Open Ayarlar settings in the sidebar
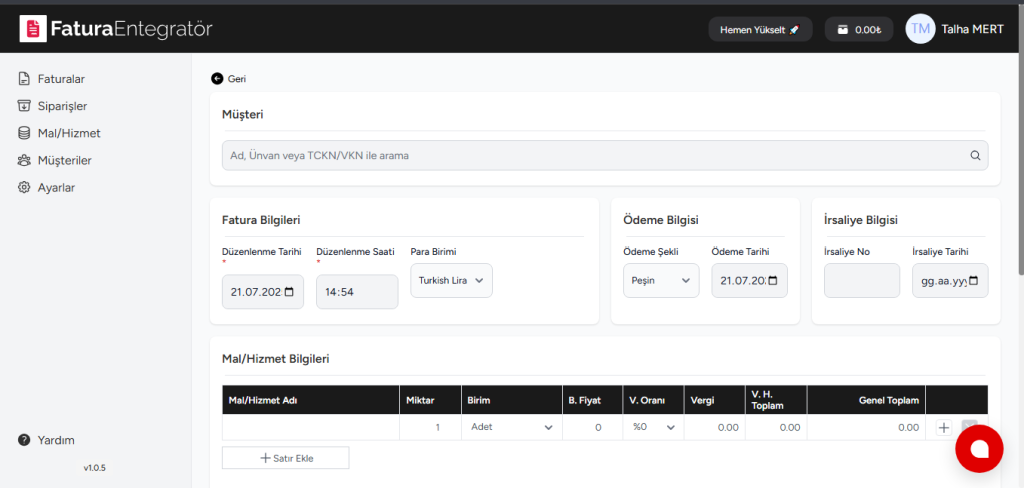This screenshot has width=1024, height=488. 56,187
